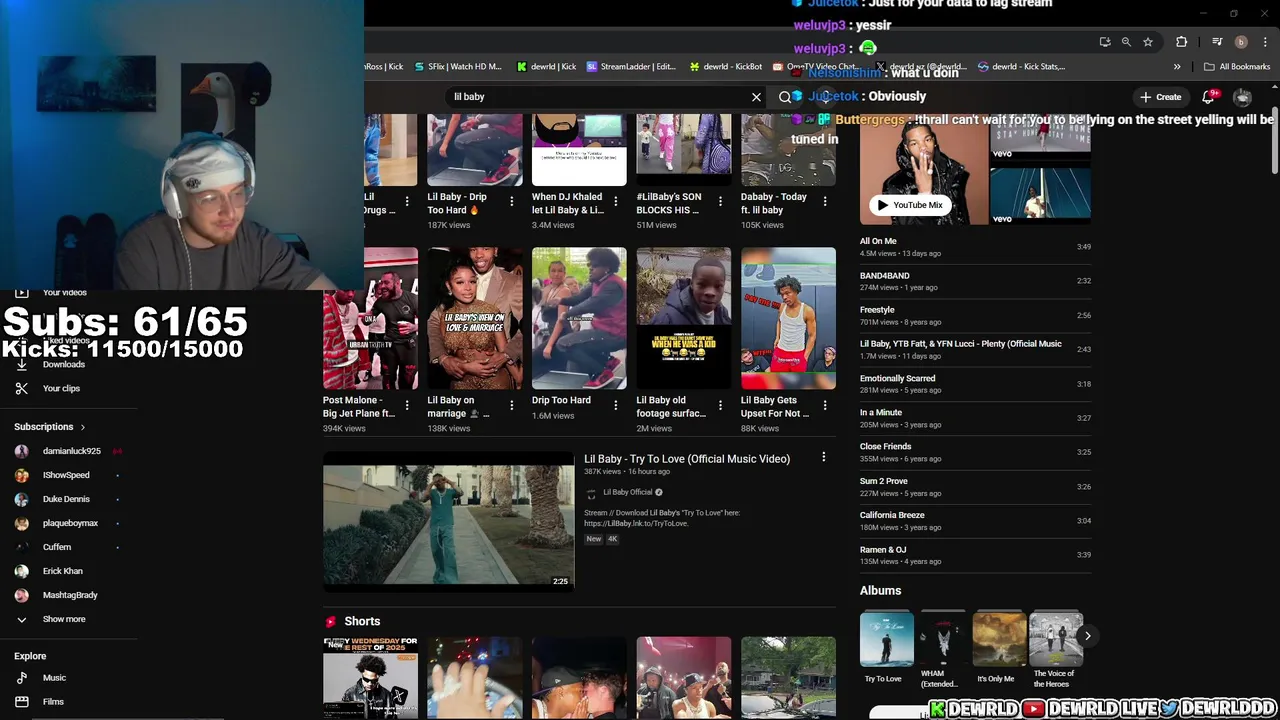
Task: Open options for 'Lil Baby on marriage' short
Action: (511, 405)
